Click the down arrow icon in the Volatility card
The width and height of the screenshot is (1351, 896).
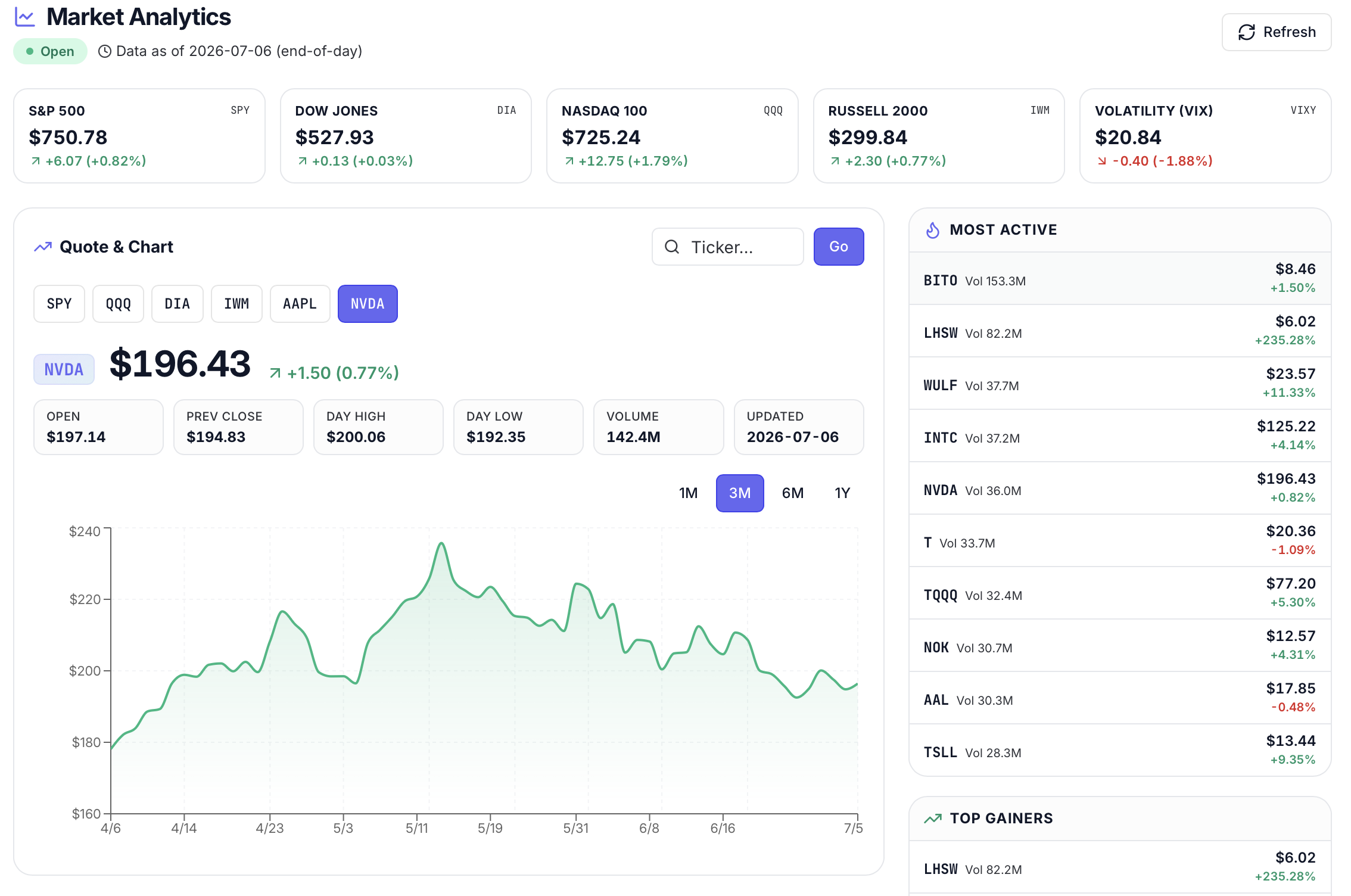[1102, 161]
